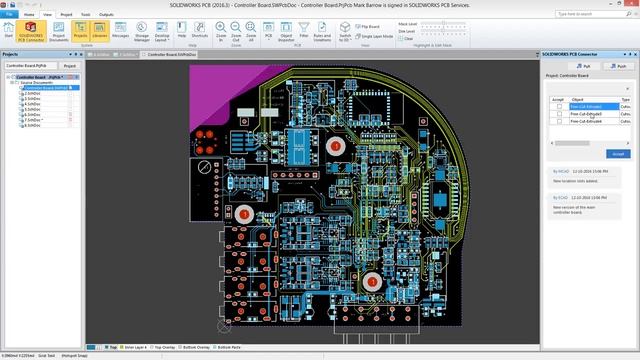Click the Controller Board.PrjPcb project field
Viewport: 640px width, 360px height.
click(31, 66)
